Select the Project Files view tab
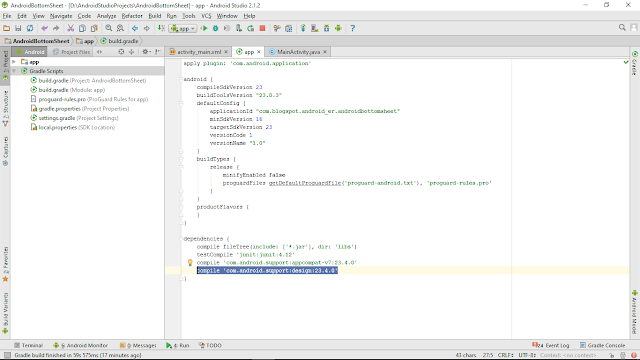Image resolution: width=640 pixels, height=360 pixels. (x=71, y=52)
